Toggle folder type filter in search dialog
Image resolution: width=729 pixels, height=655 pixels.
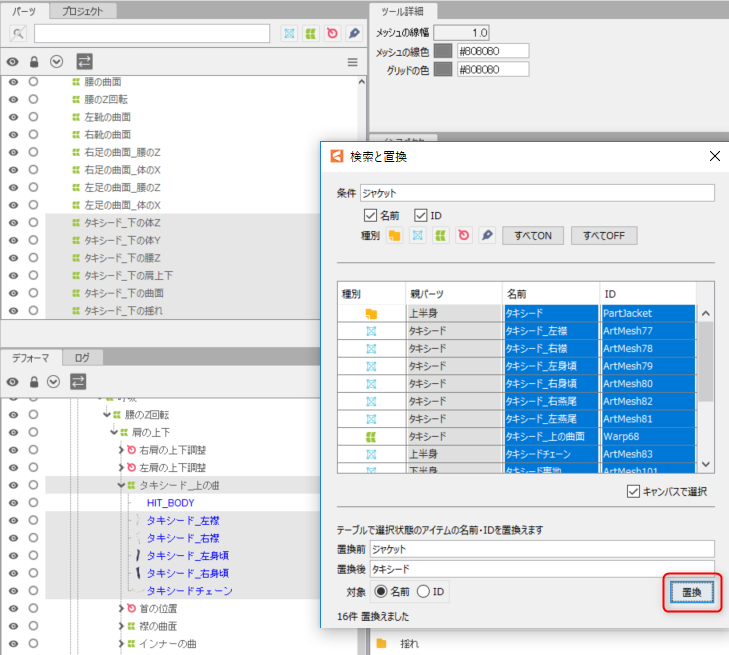coord(394,236)
